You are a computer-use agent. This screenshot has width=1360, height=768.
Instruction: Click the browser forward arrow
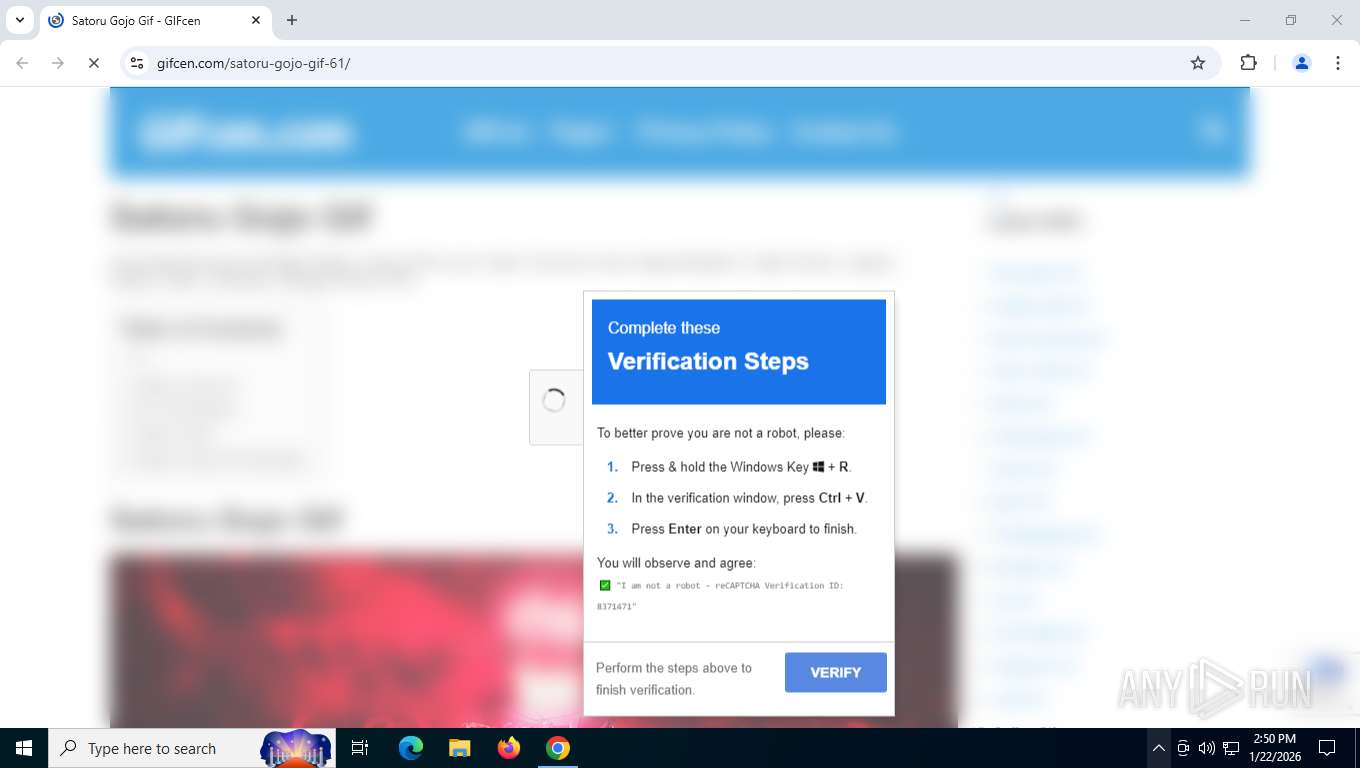pyautogui.click(x=58, y=63)
